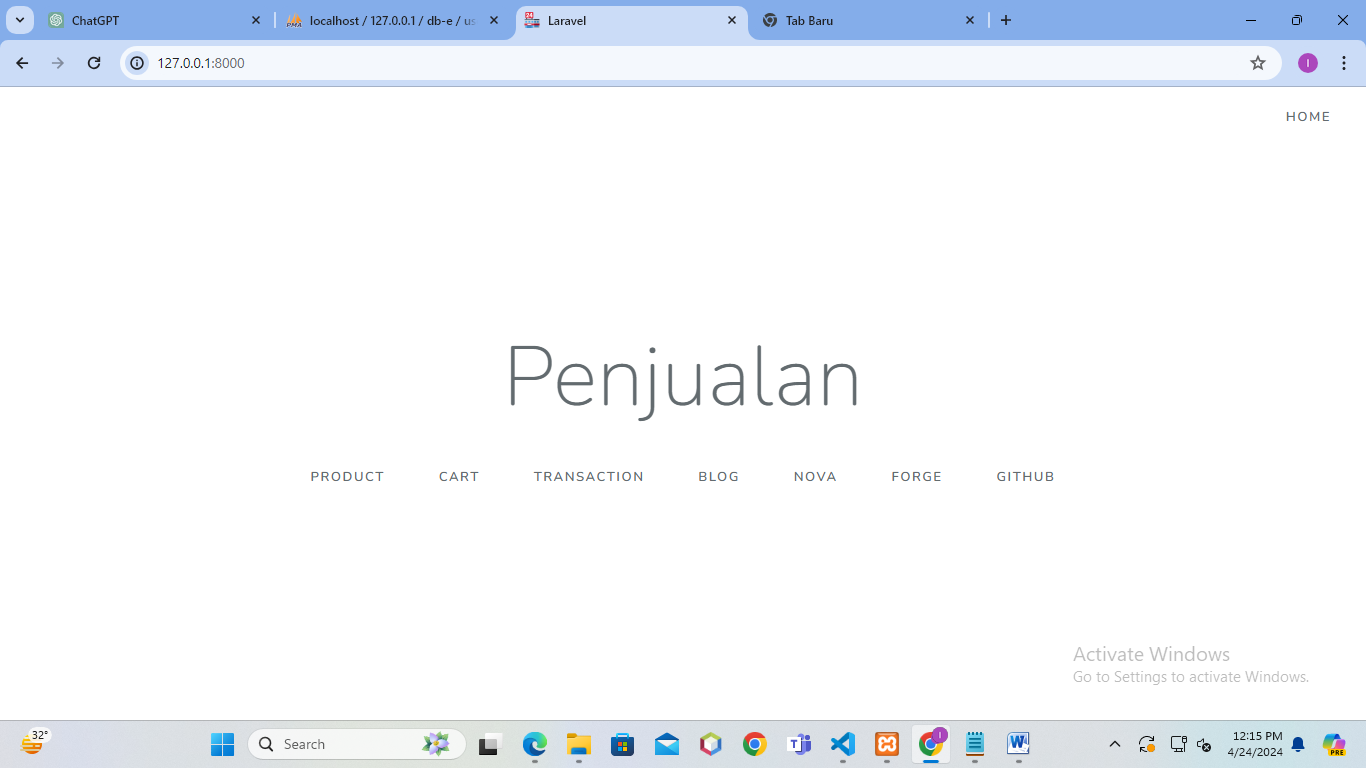Launch Microsoft Word from the taskbar
The width and height of the screenshot is (1366, 768).
click(1018, 744)
